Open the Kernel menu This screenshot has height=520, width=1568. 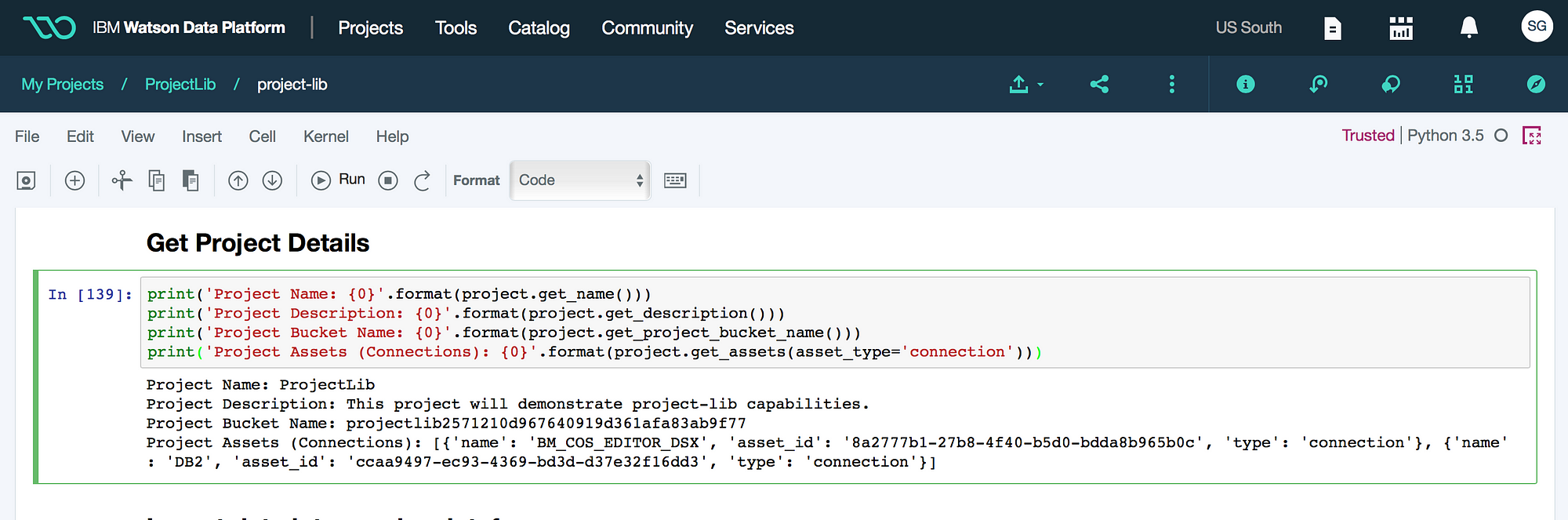(x=325, y=136)
